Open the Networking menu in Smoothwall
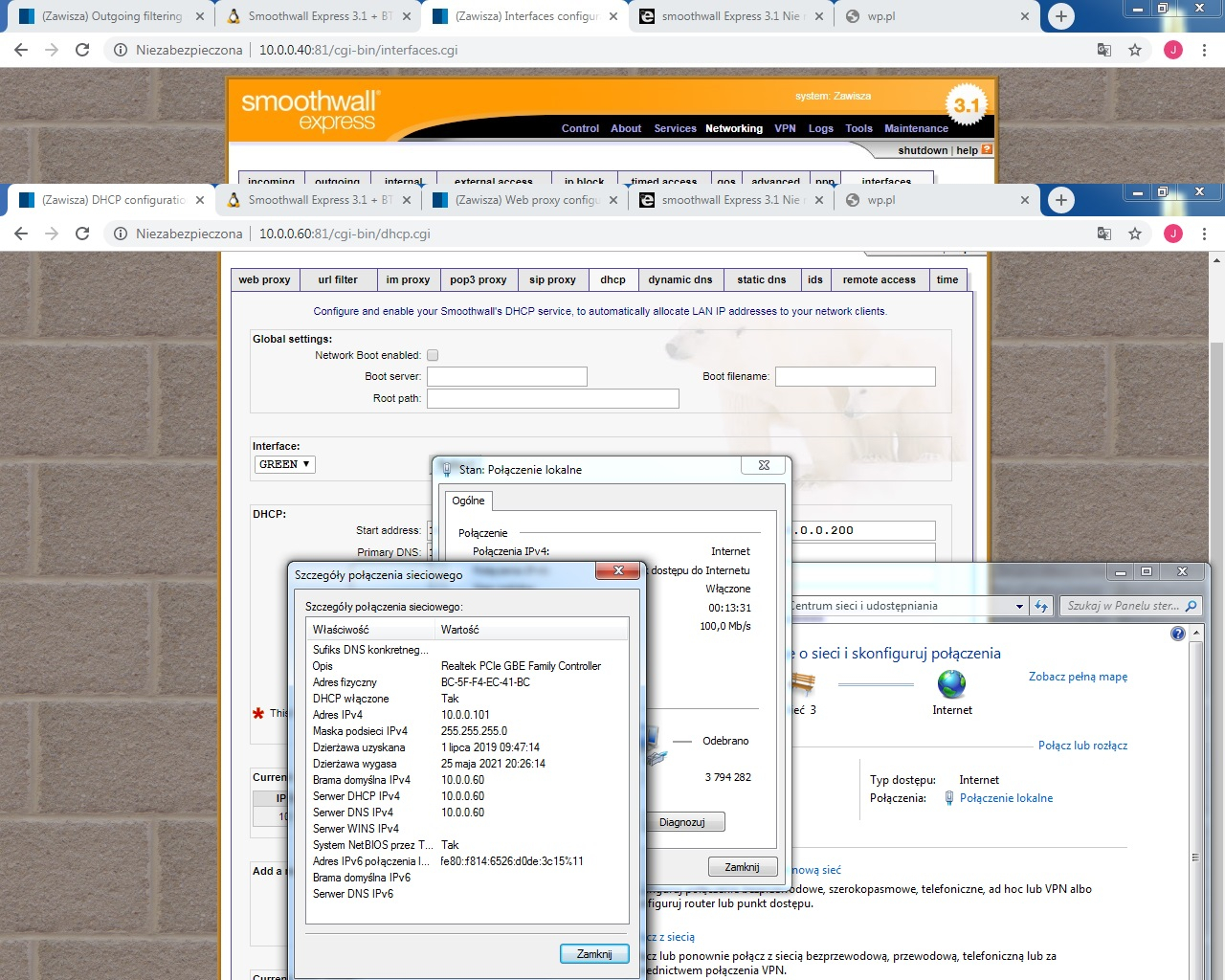The image size is (1225, 980). (x=733, y=128)
